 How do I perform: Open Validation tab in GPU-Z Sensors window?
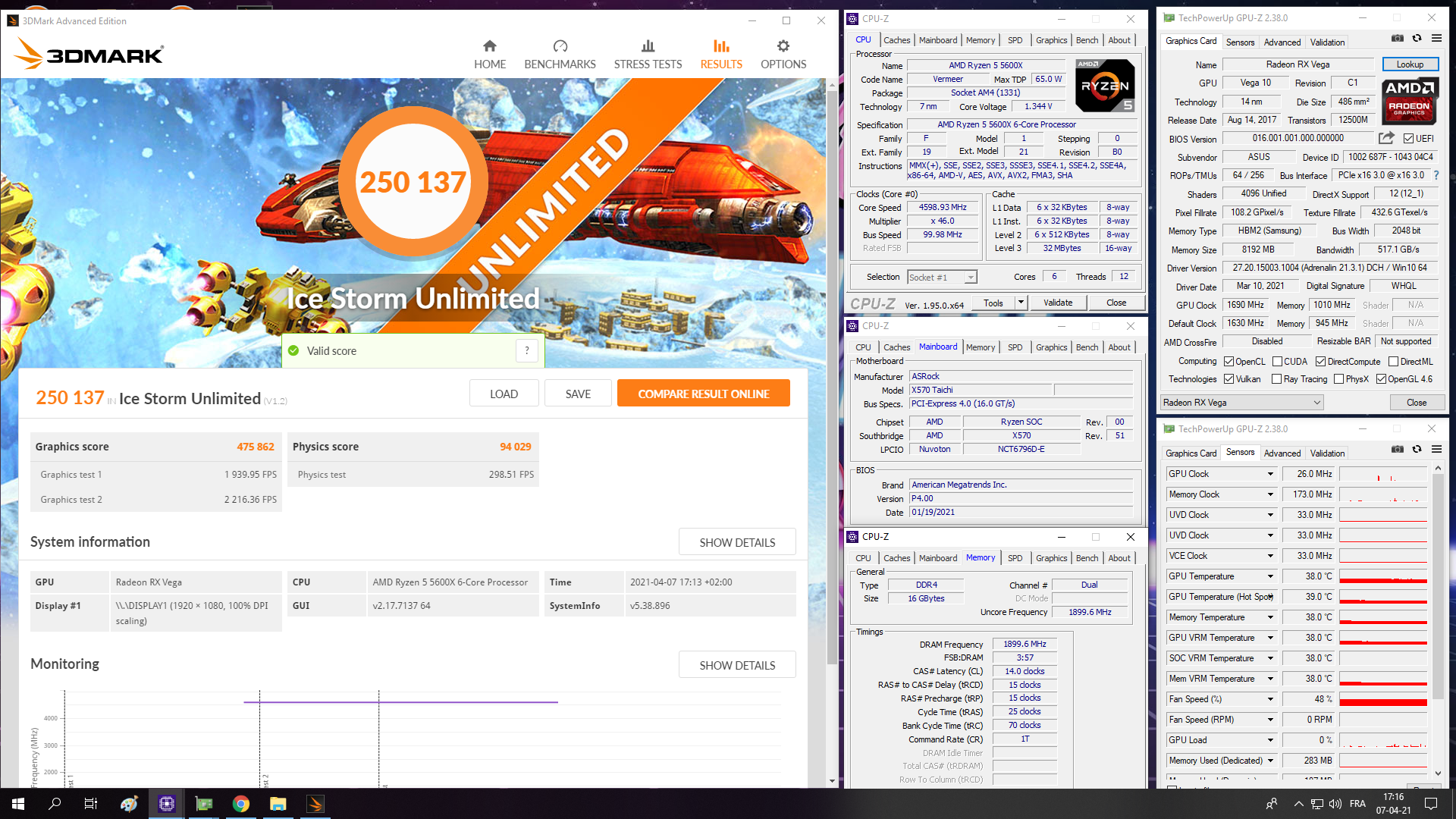pos(1327,453)
